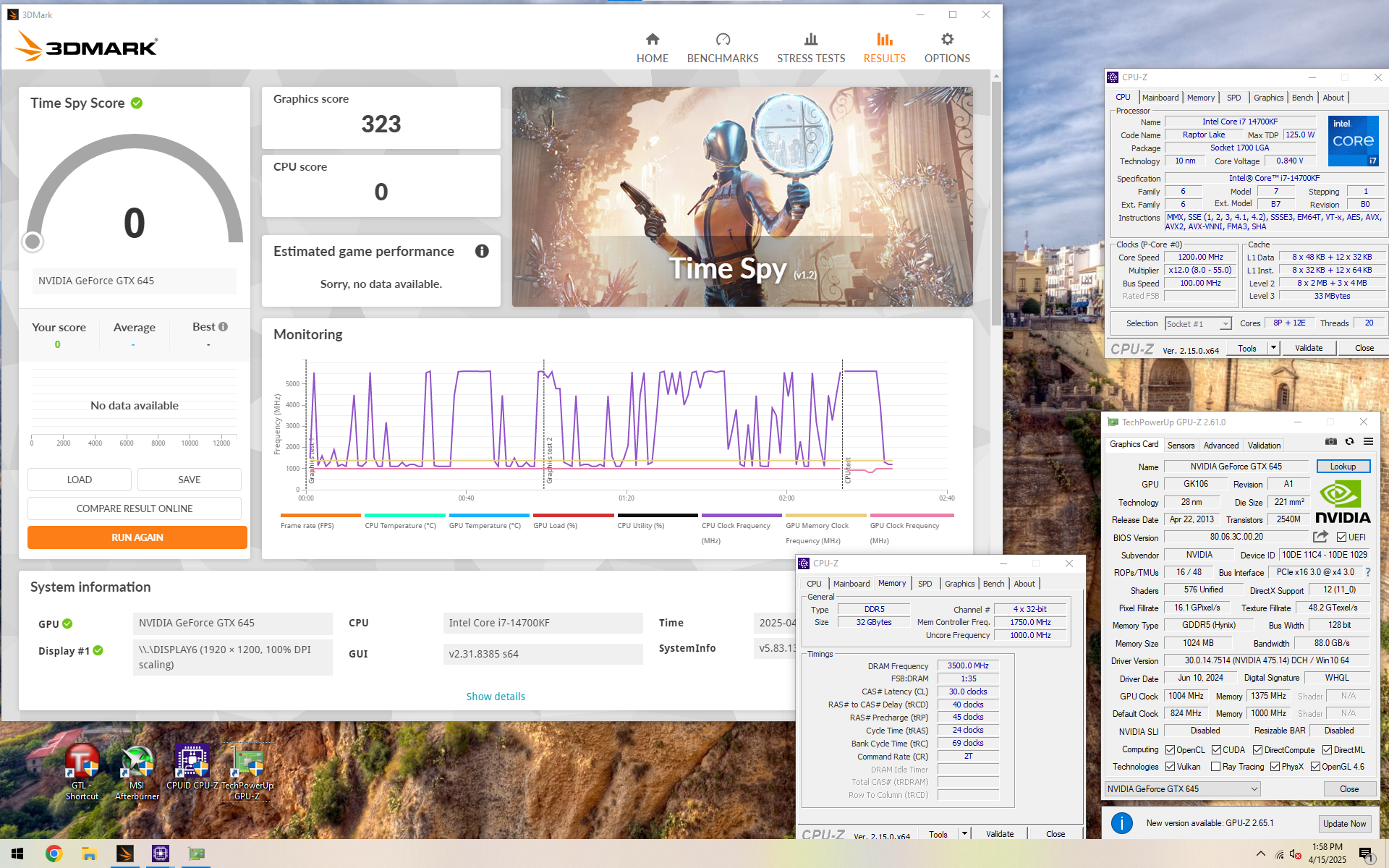The height and width of the screenshot is (868, 1389).
Task: Toggle the UEFI checkbox in GPU-Z
Action: coord(1341,537)
